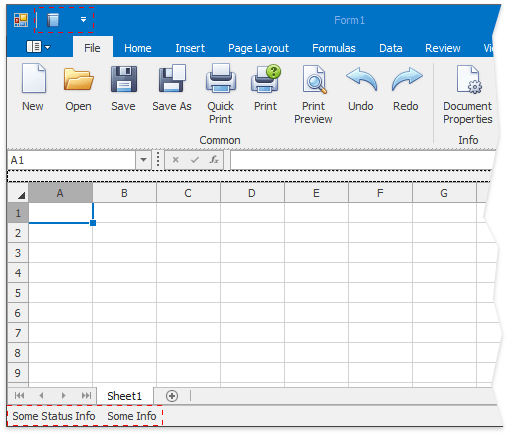Add a new sheet with plus button
This screenshot has height=435, width=510.
coord(172,396)
